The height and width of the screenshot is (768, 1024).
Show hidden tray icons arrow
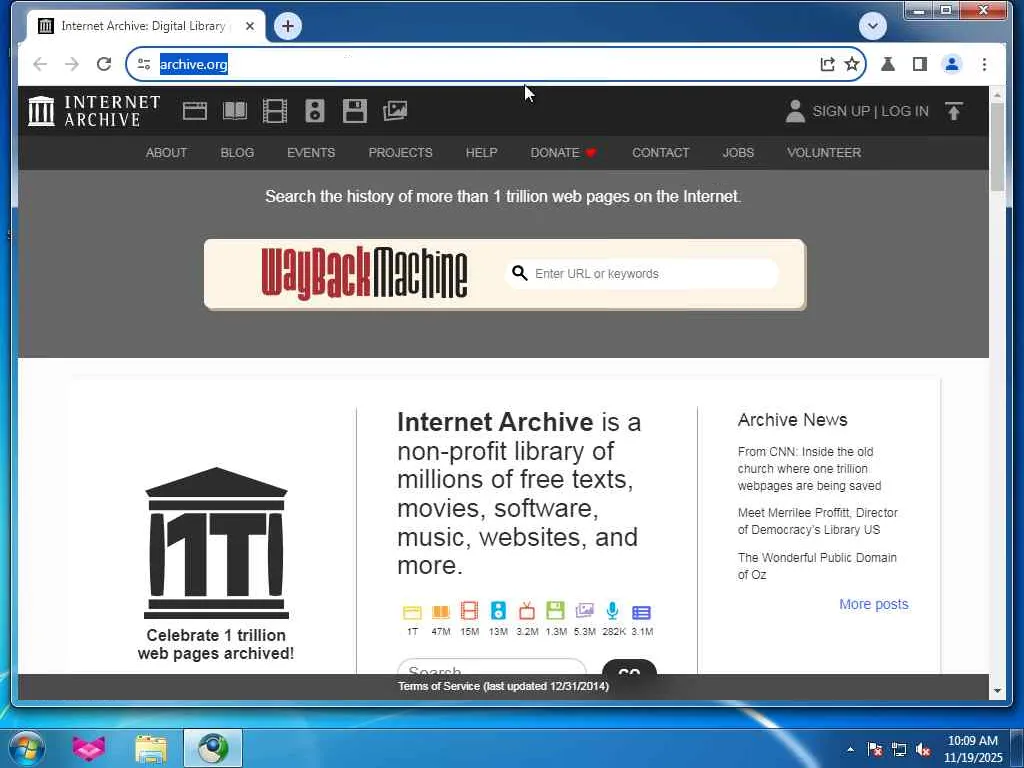click(850, 749)
